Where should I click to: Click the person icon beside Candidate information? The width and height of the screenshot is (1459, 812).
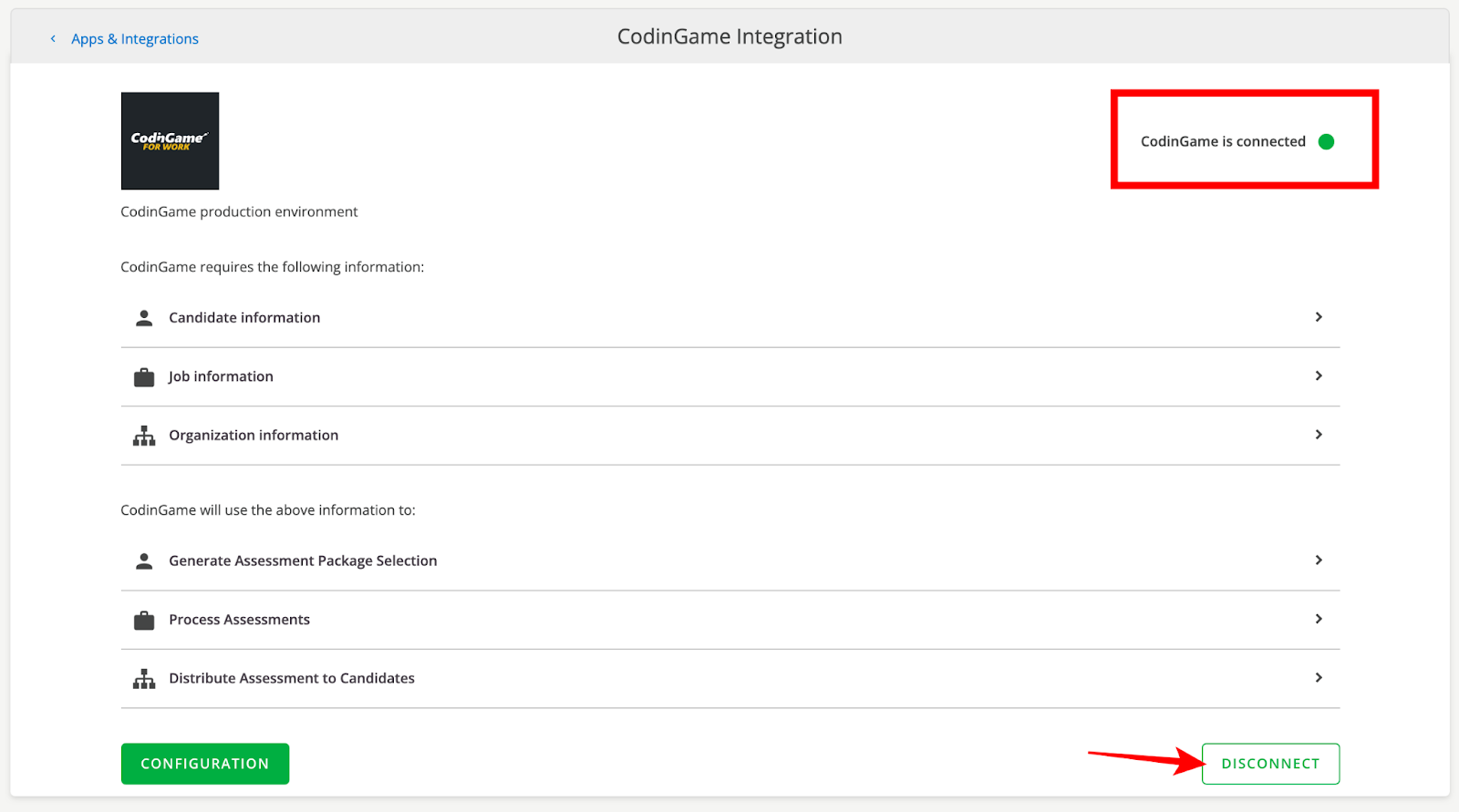[x=144, y=318]
